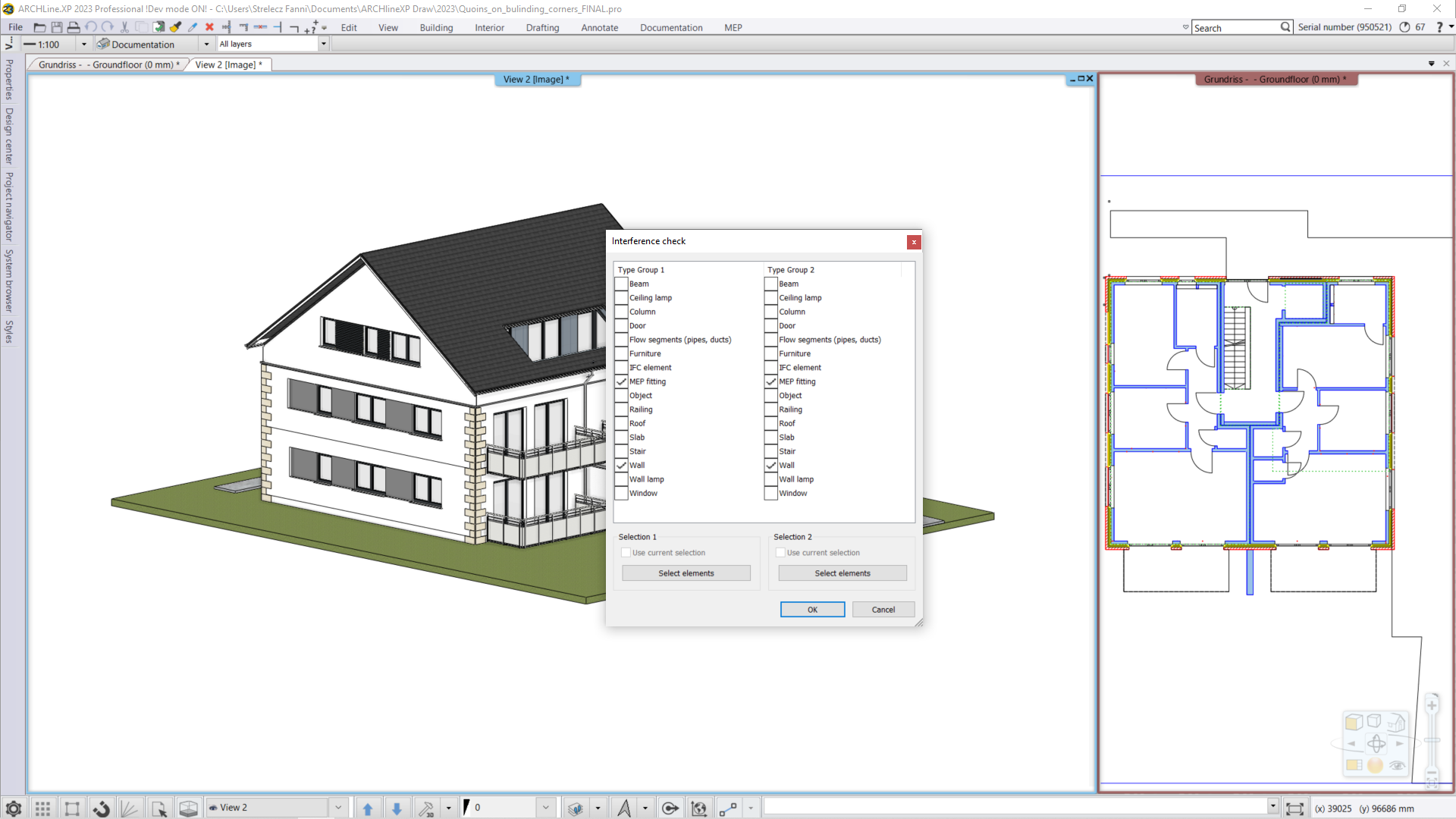Screen dimensions: 1456x819
Task: Enable Wall checkbox in Type Group 2
Action: tap(772, 465)
